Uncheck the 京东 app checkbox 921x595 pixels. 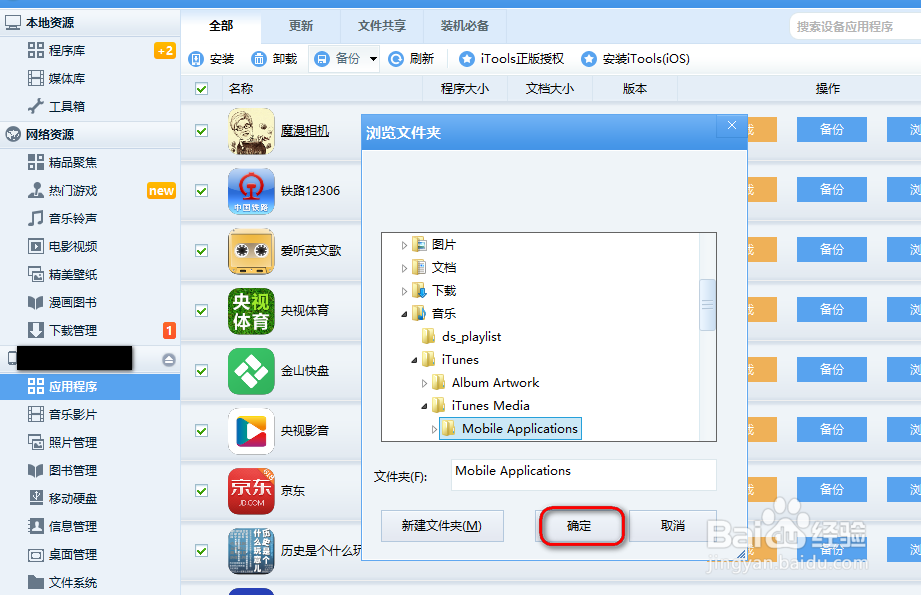tap(201, 491)
